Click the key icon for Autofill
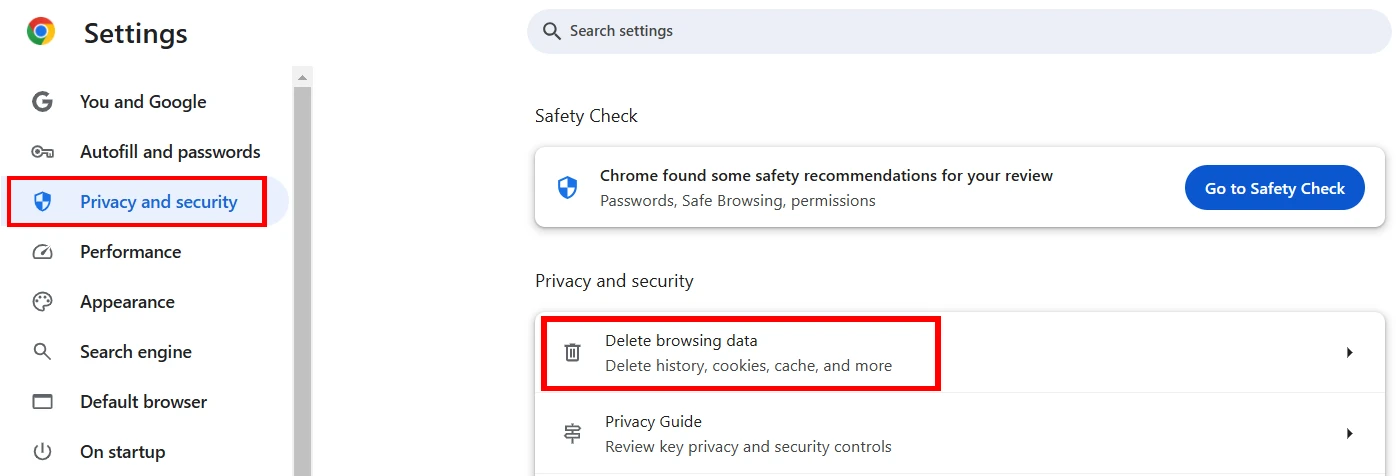 point(42,152)
